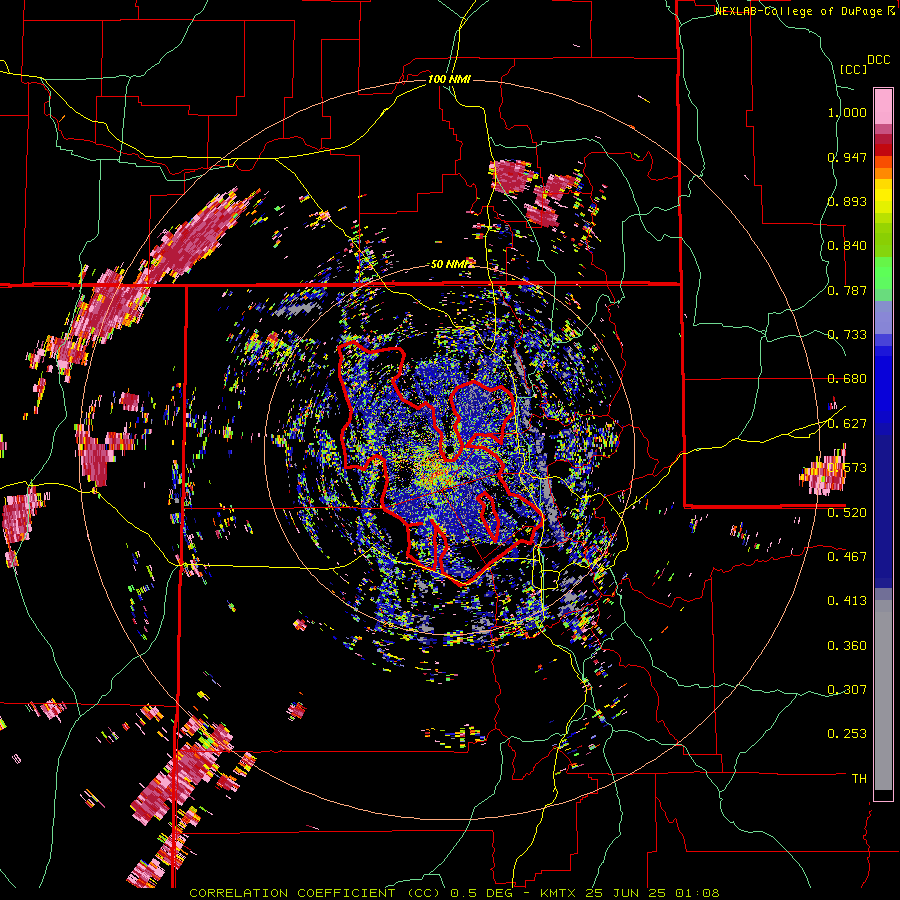Click the TH threshold label
900x900 pixels.
pyautogui.click(x=859, y=779)
